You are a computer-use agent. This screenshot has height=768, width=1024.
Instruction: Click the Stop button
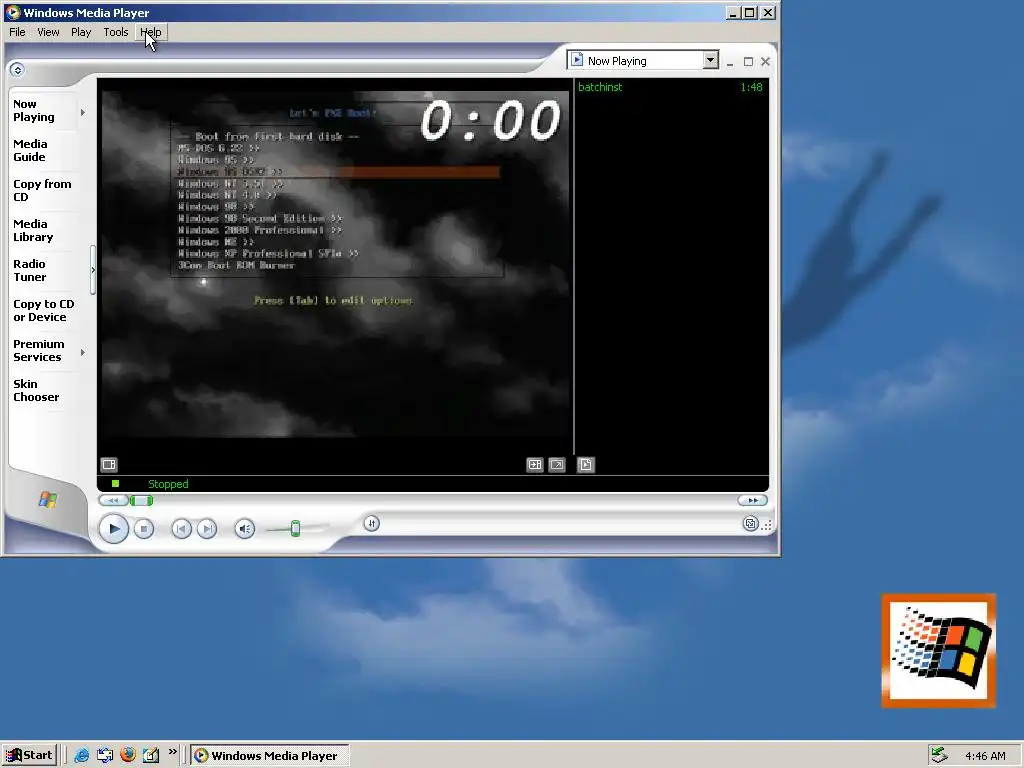point(144,529)
